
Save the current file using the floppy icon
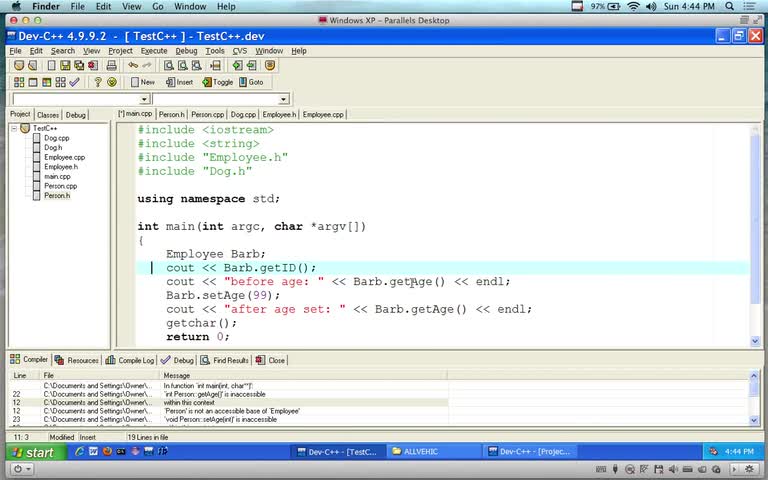65,65
